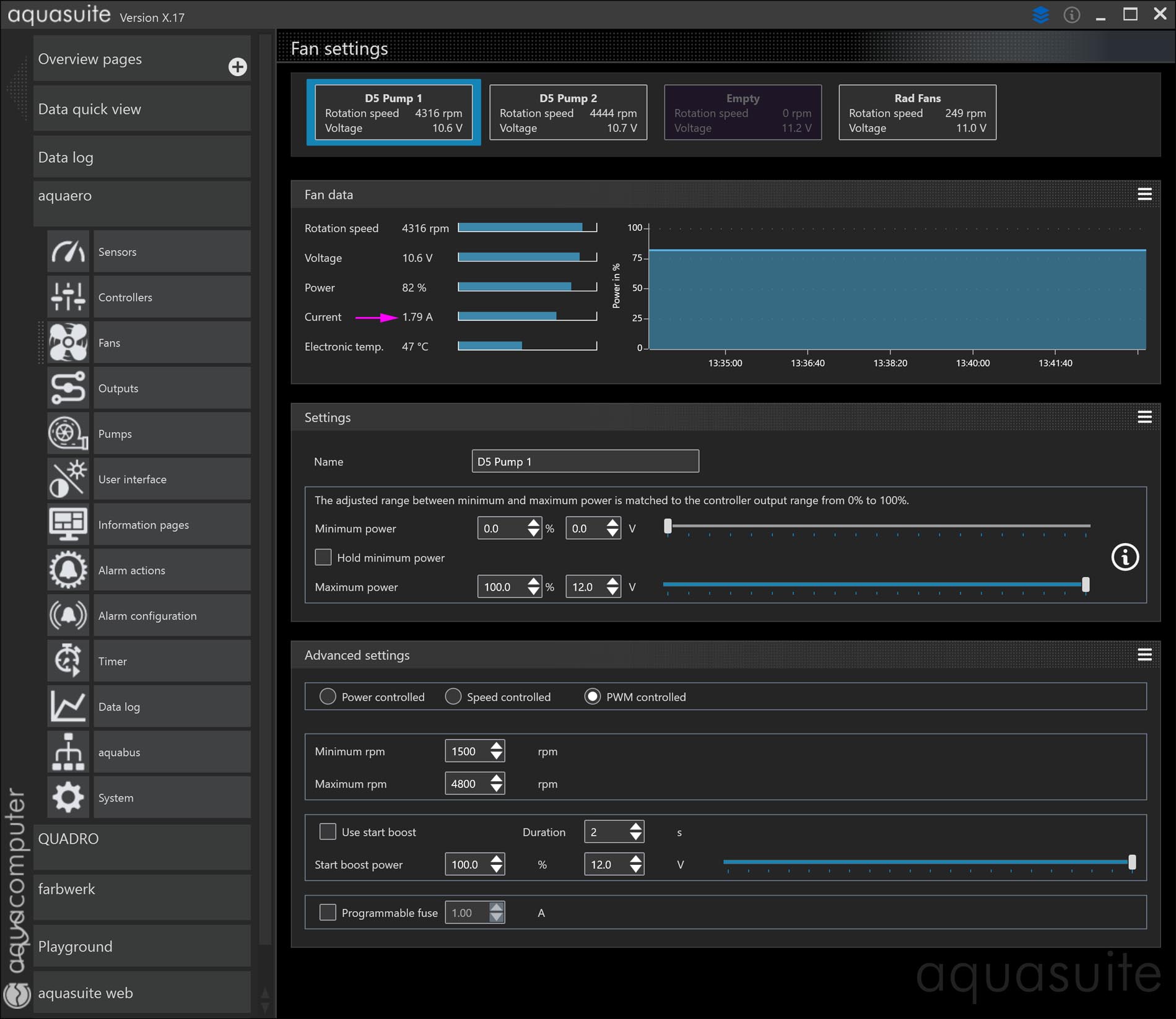Tick the Use start boost checkbox
1176x1019 pixels.
click(328, 831)
